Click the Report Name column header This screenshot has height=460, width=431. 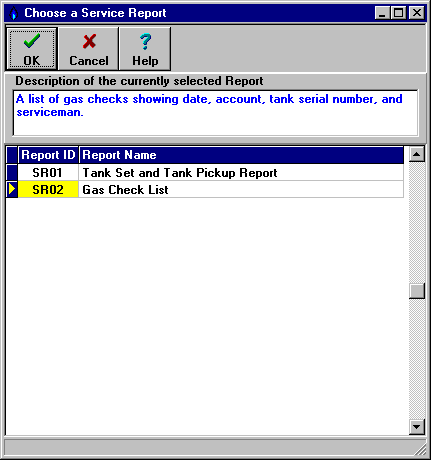click(241, 155)
